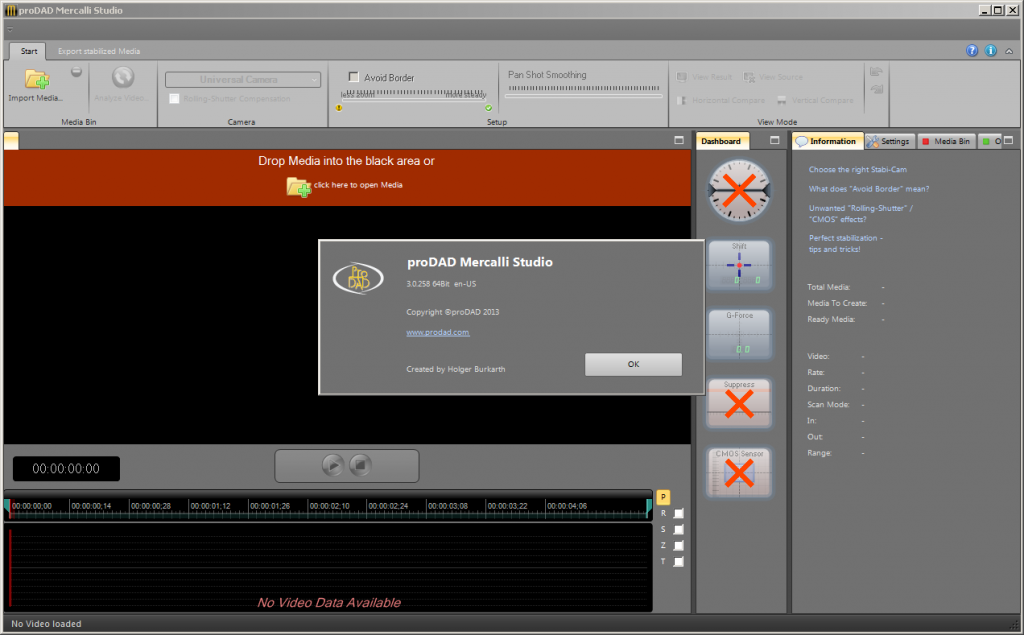Select the Information tab
Image resolution: width=1024 pixels, height=635 pixels.
point(827,141)
